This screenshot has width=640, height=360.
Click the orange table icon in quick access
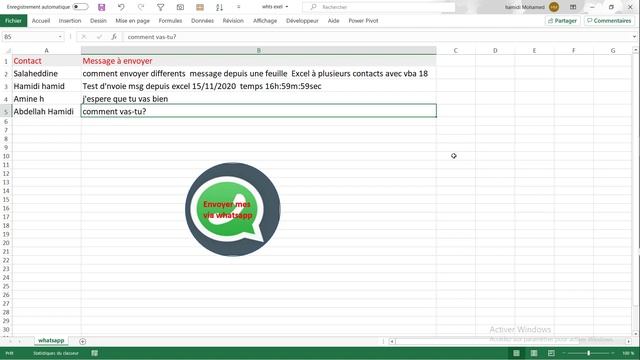pos(200,7)
